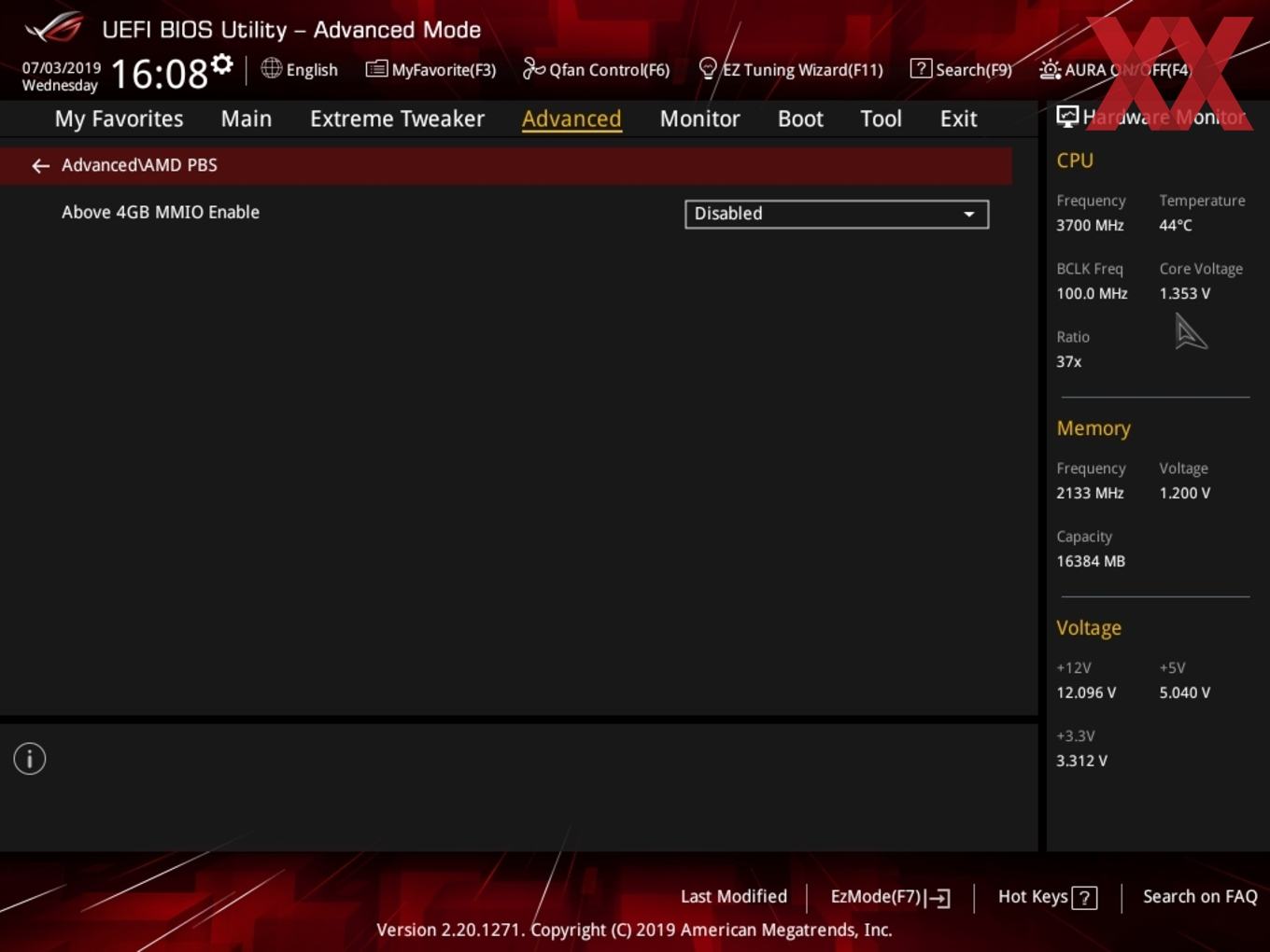This screenshot has height=952, width=1270.
Task: Click the dropdown arrow on the Disabled box
Action: pos(969,214)
